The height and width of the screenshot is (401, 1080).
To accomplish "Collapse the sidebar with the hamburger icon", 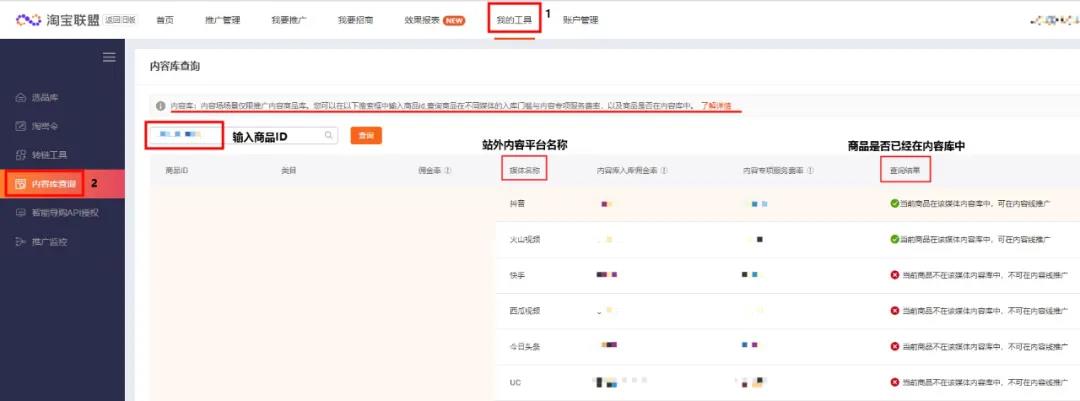I will point(109,57).
